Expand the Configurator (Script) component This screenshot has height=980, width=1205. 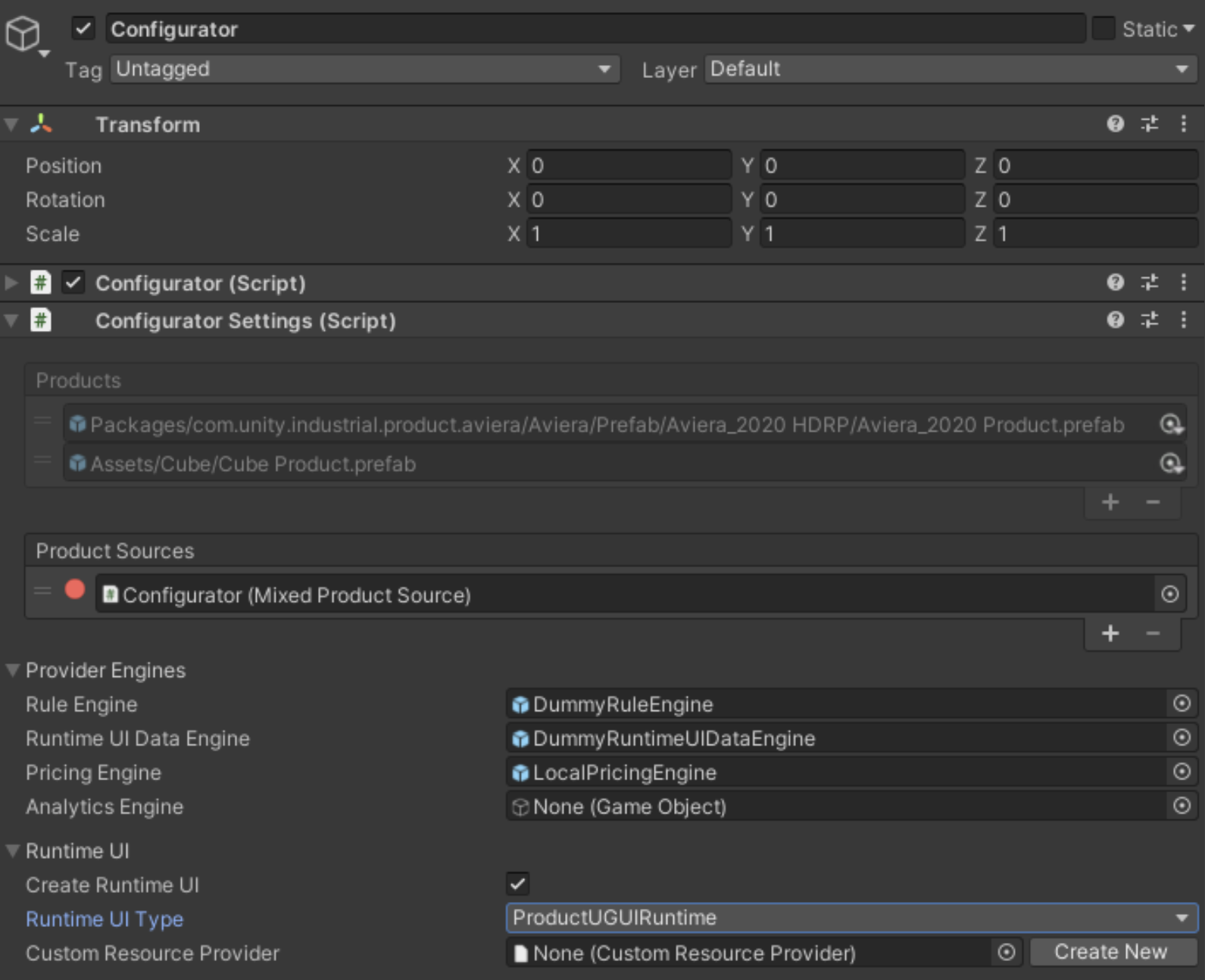(11, 282)
